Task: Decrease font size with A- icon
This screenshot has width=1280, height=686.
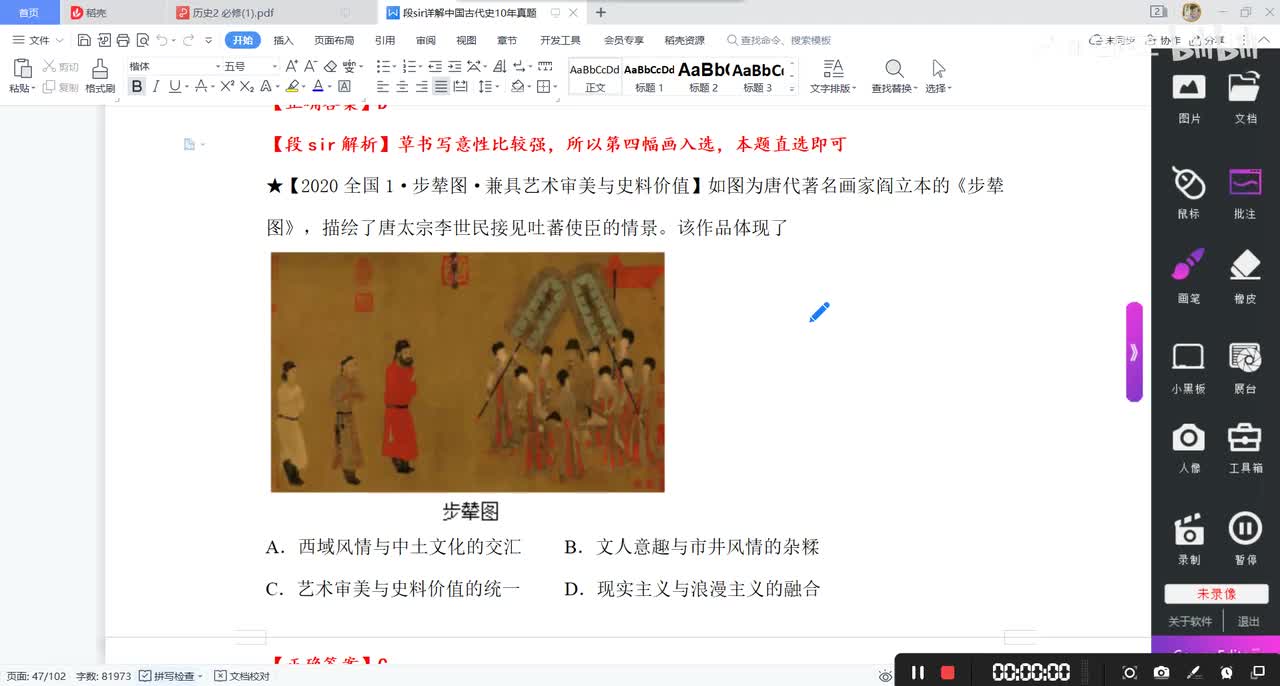Action: (310, 66)
